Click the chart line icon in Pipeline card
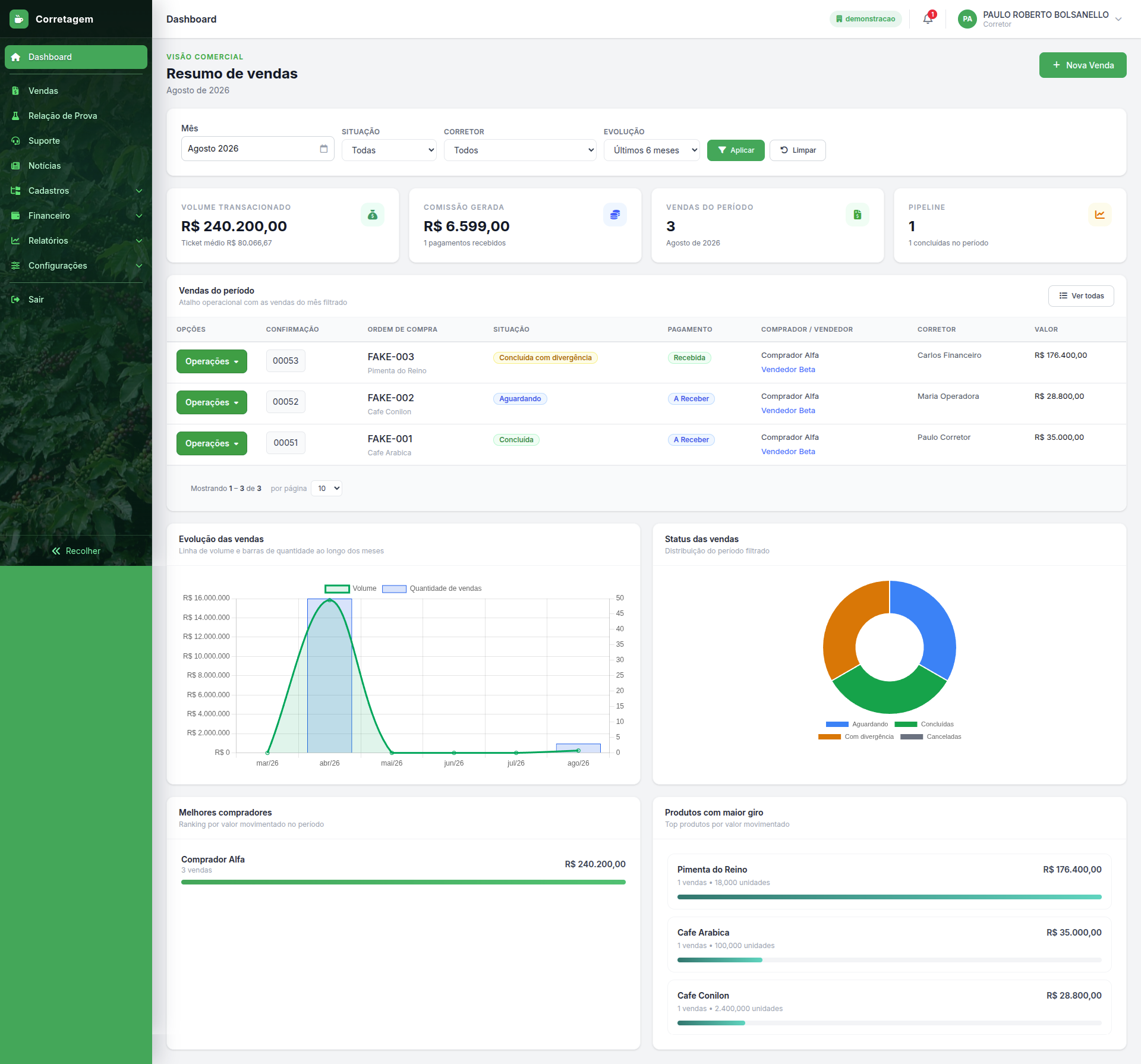Viewport: 1141px width, 1064px height. 1100,215
